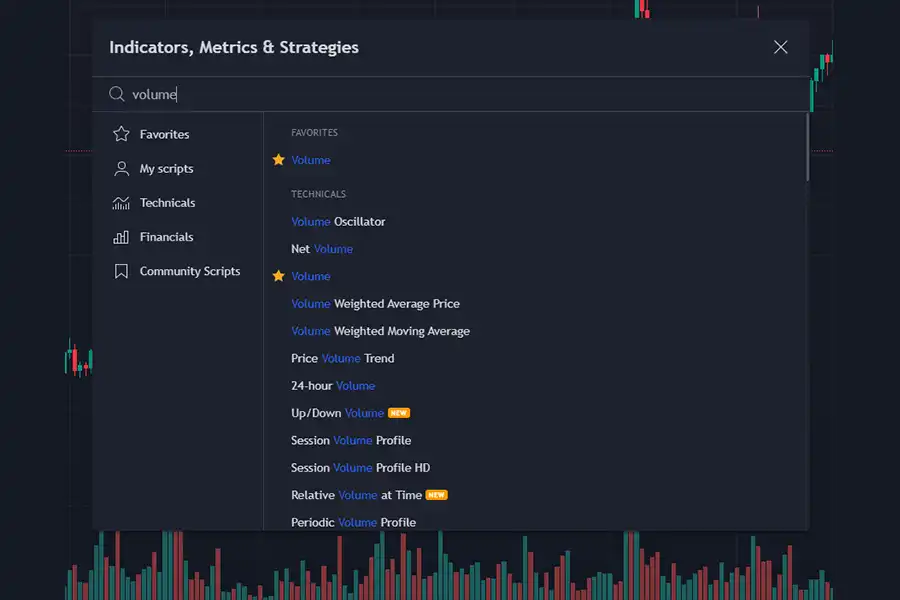Add the Volume indicator under Technicals
The height and width of the screenshot is (600, 900).
coord(311,276)
